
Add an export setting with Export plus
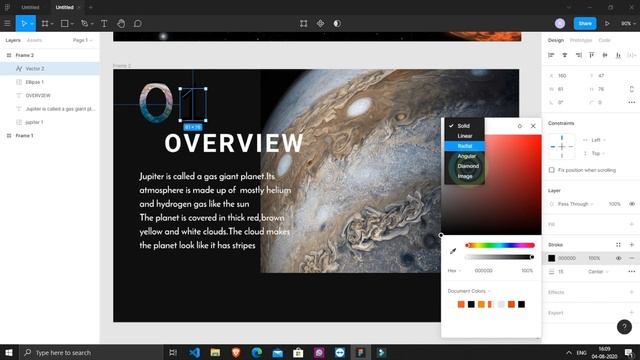tap(632, 313)
